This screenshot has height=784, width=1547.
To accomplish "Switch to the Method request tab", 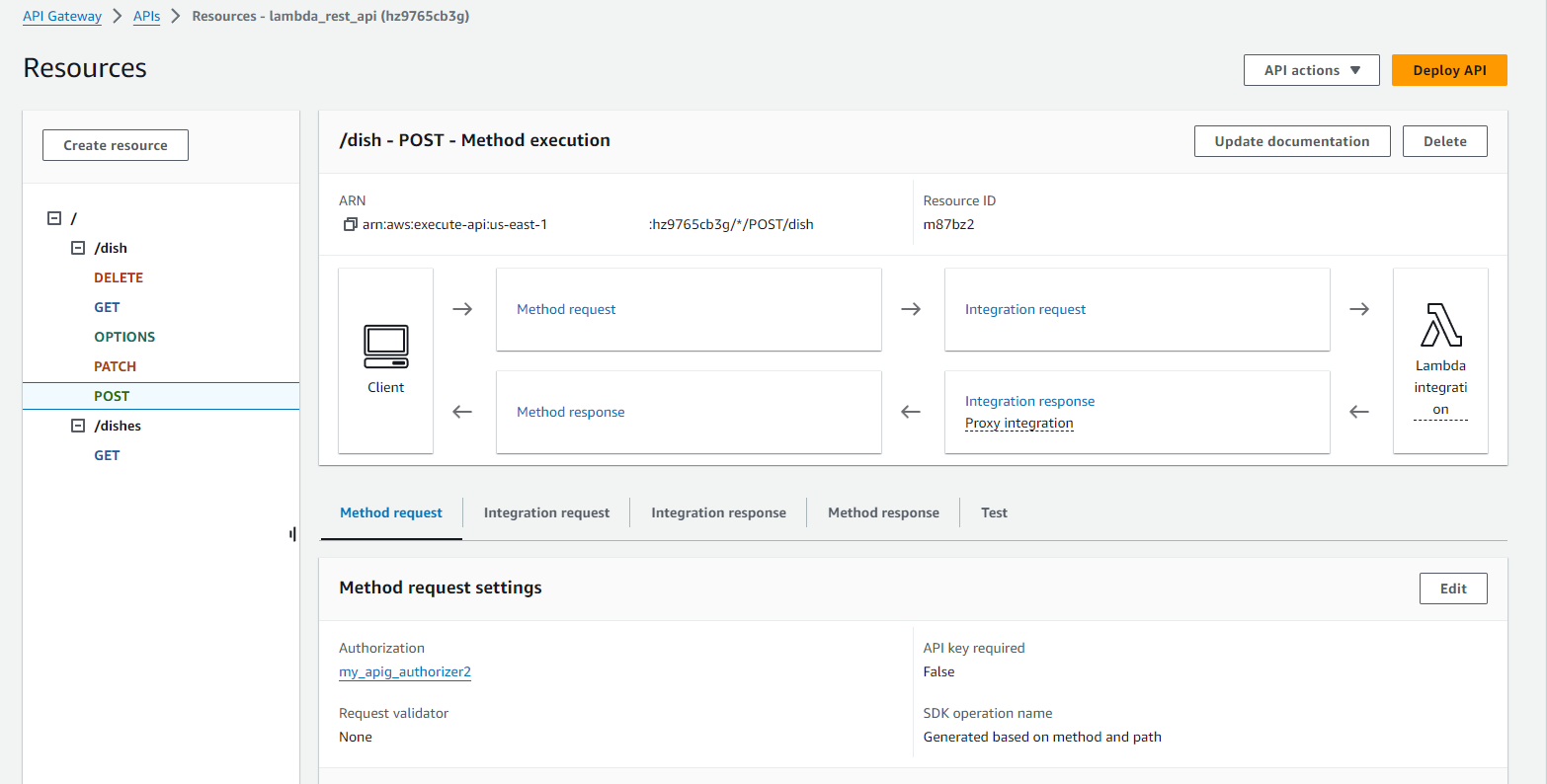I will coord(391,512).
